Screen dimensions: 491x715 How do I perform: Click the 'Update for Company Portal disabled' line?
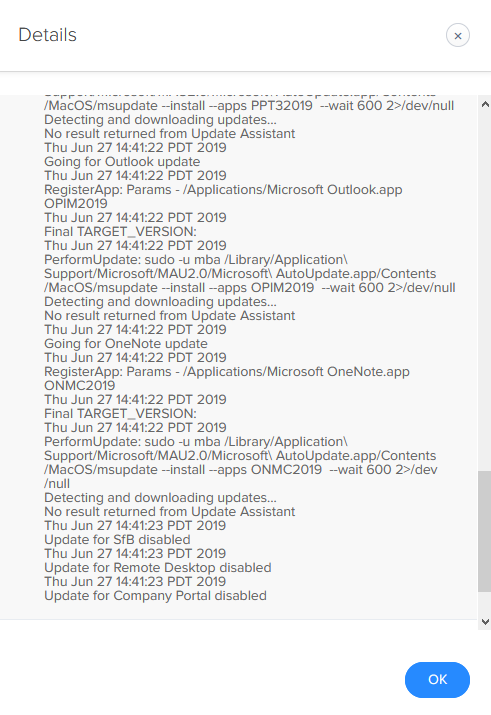tap(155, 596)
